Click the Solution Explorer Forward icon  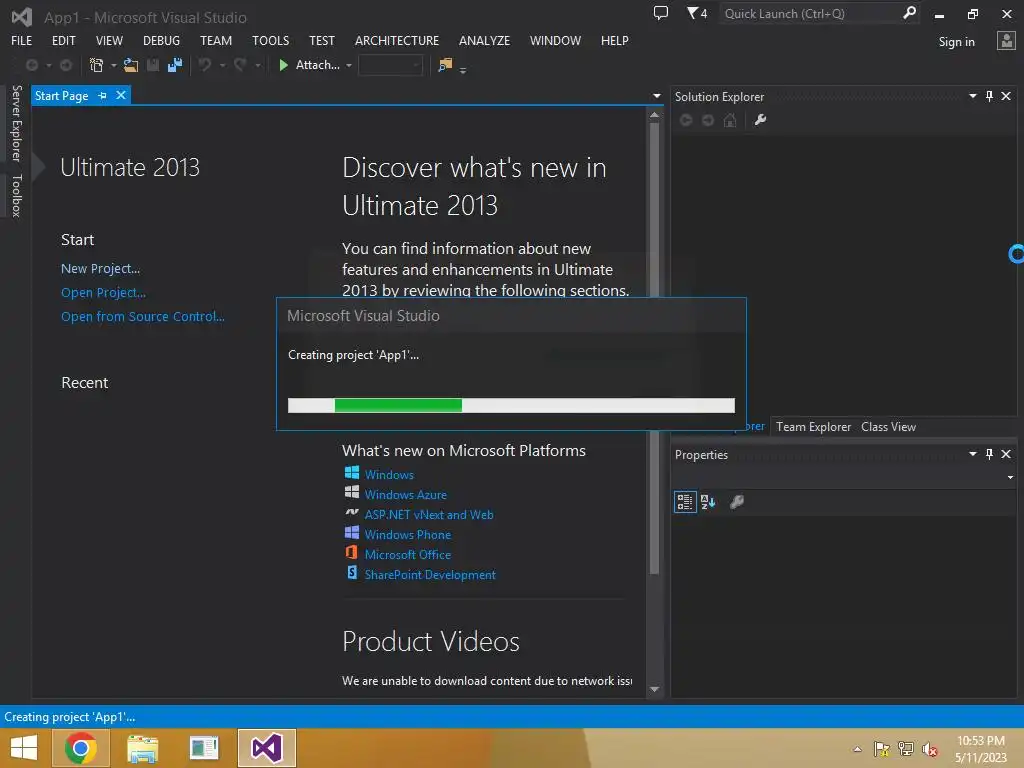(x=708, y=120)
